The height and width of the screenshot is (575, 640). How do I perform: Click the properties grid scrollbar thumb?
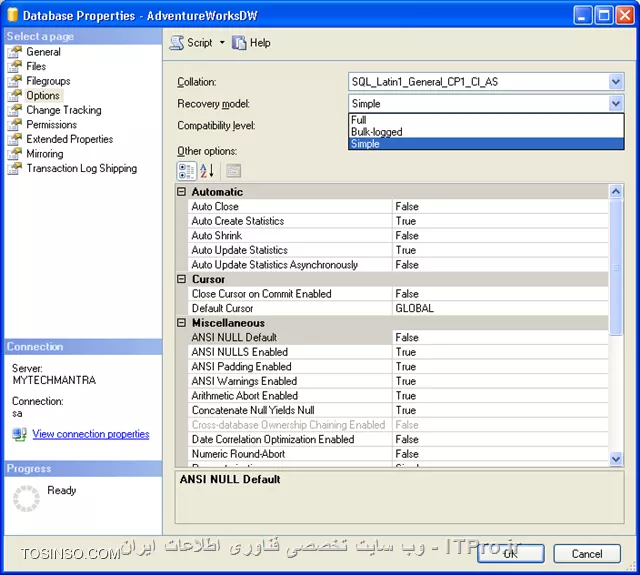616,267
